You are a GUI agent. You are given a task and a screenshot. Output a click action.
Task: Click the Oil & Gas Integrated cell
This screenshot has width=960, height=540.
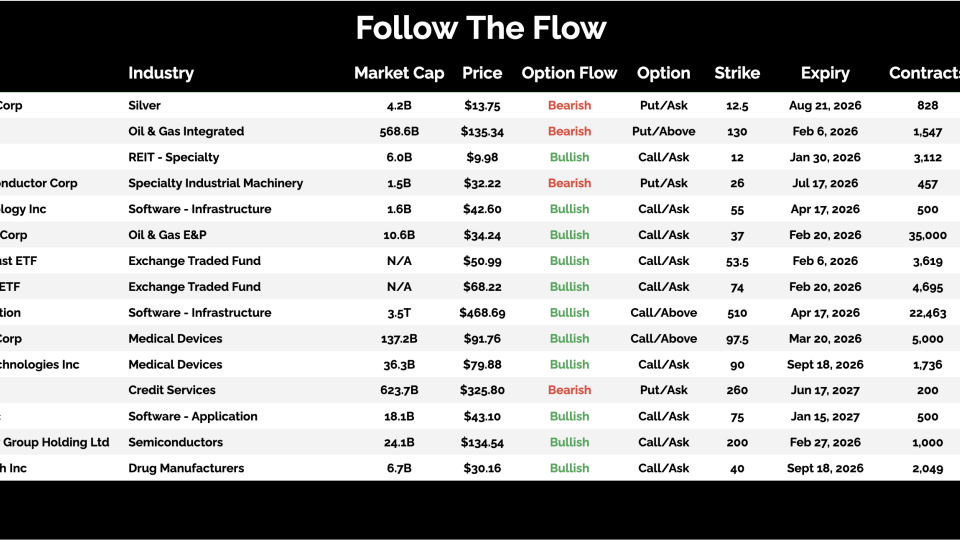[x=186, y=131]
